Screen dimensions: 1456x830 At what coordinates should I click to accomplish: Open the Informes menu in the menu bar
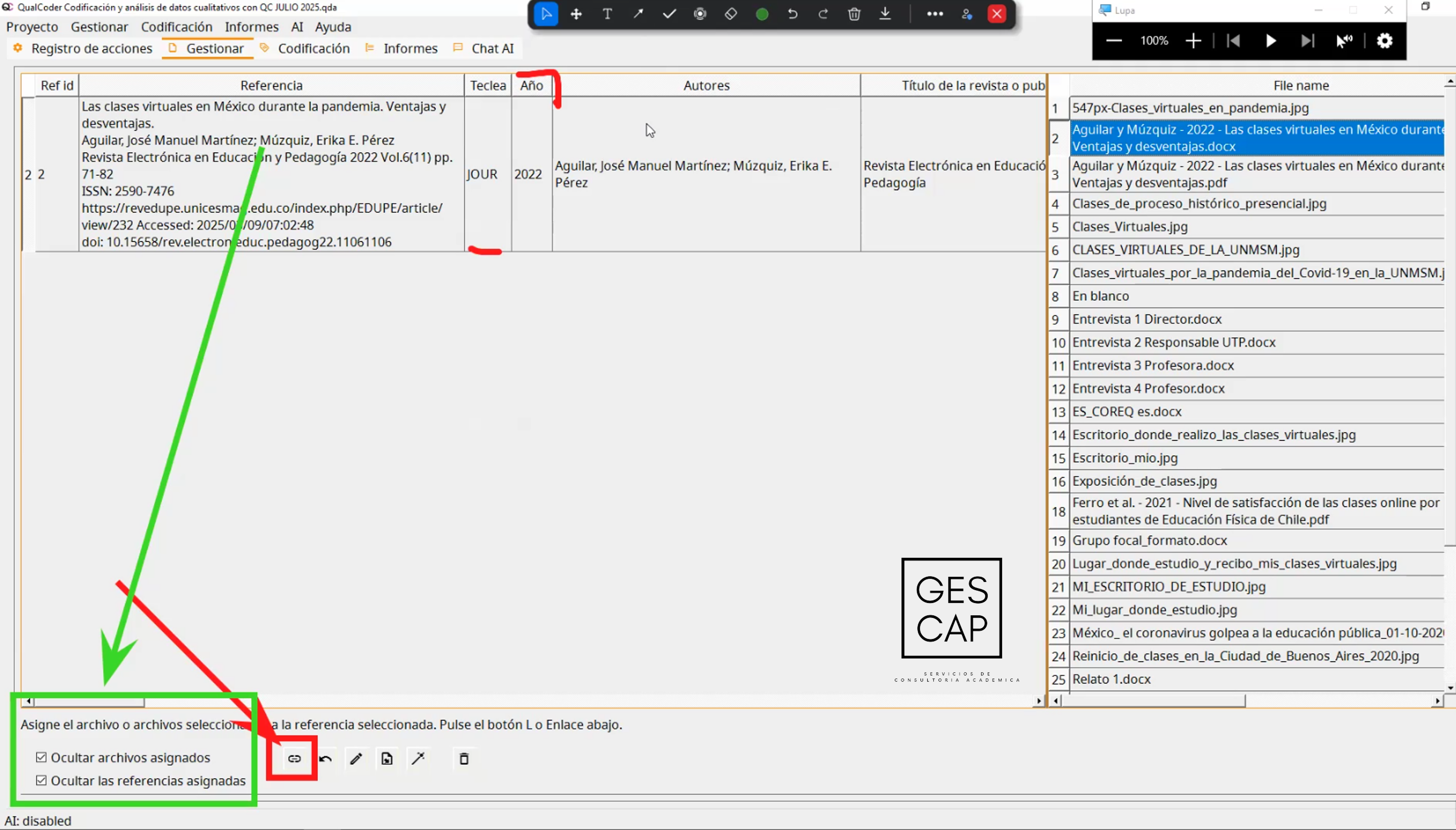251,27
